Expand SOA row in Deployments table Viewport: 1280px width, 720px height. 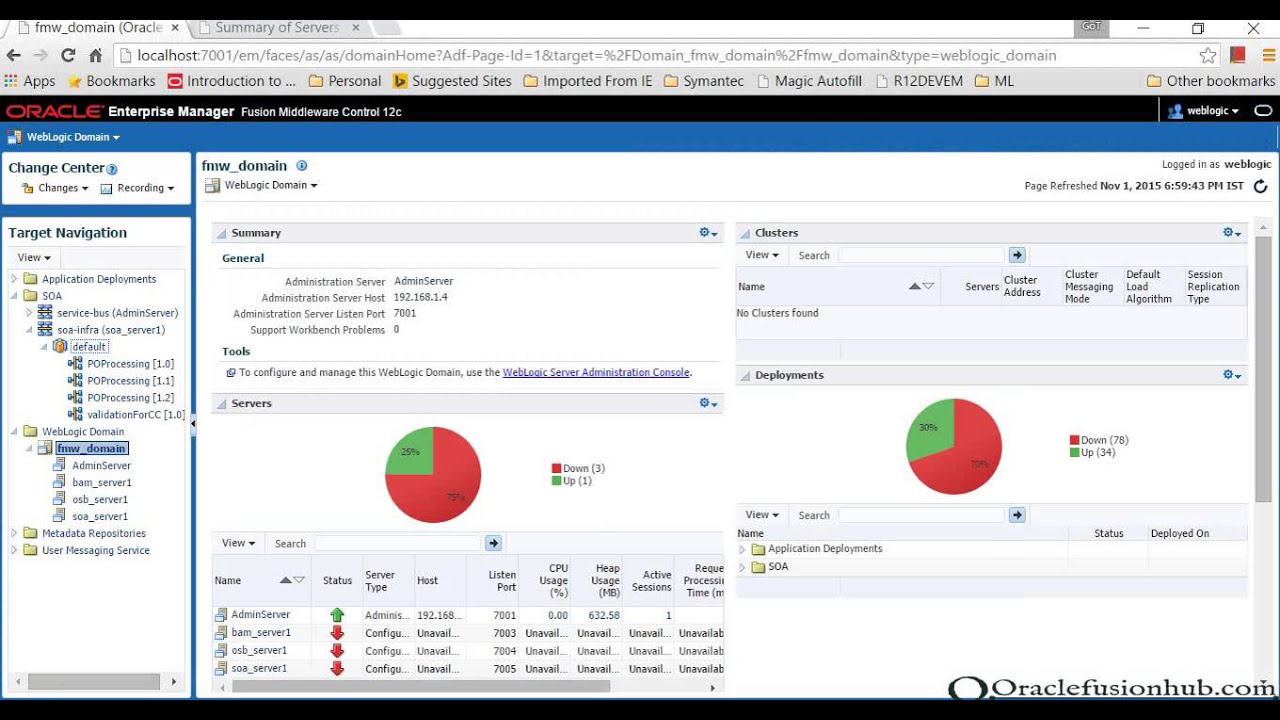coord(742,567)
